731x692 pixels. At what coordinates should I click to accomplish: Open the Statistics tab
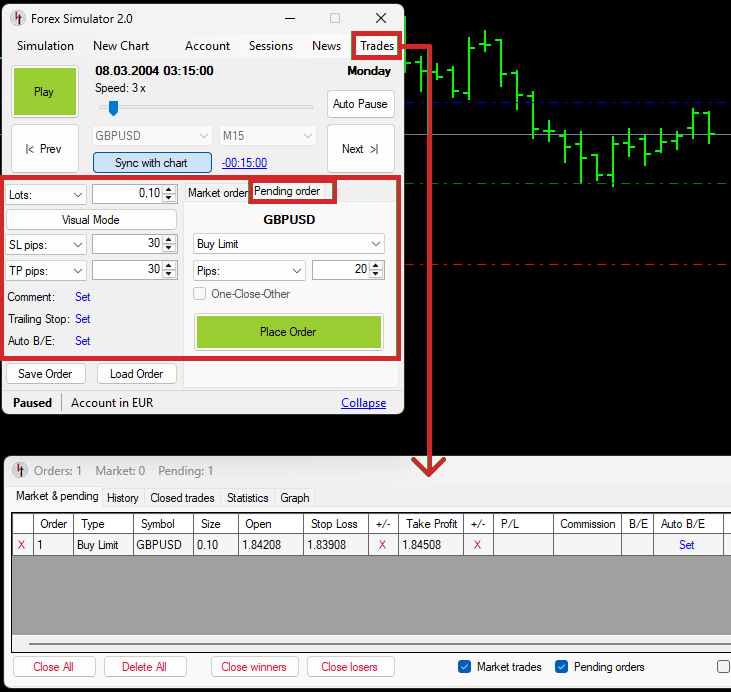tap(248, 498)
